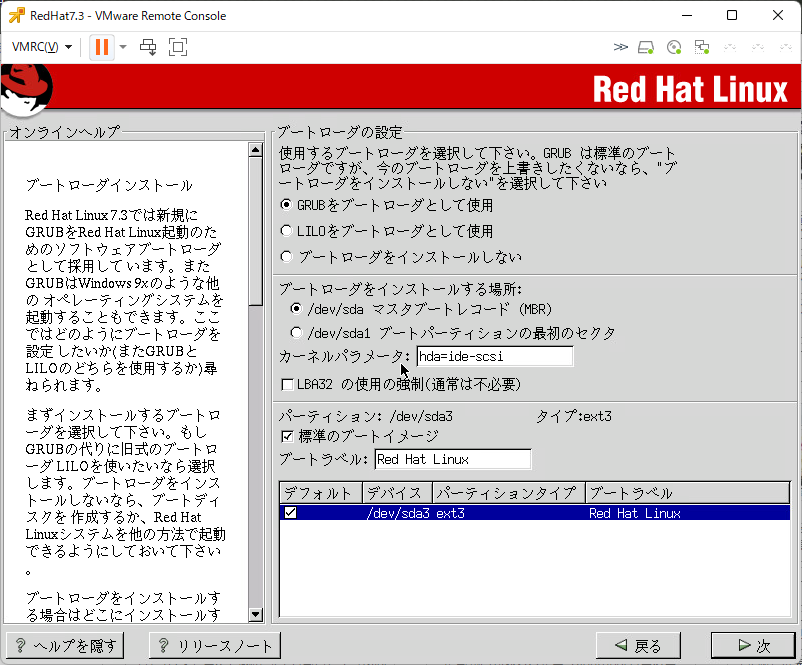802x665 pixels.
Task: Proceed with the 次 next button
Action: click(753, 646)
